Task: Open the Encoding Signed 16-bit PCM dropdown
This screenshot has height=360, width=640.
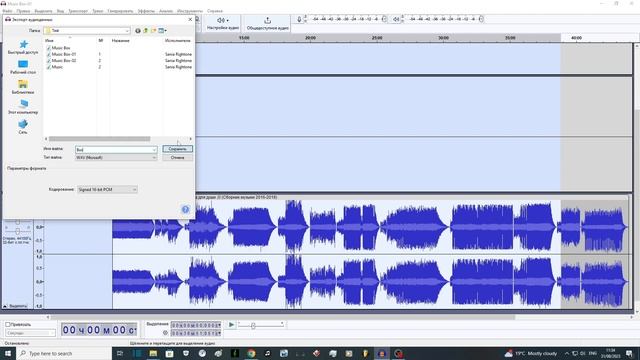Action: 107,189
